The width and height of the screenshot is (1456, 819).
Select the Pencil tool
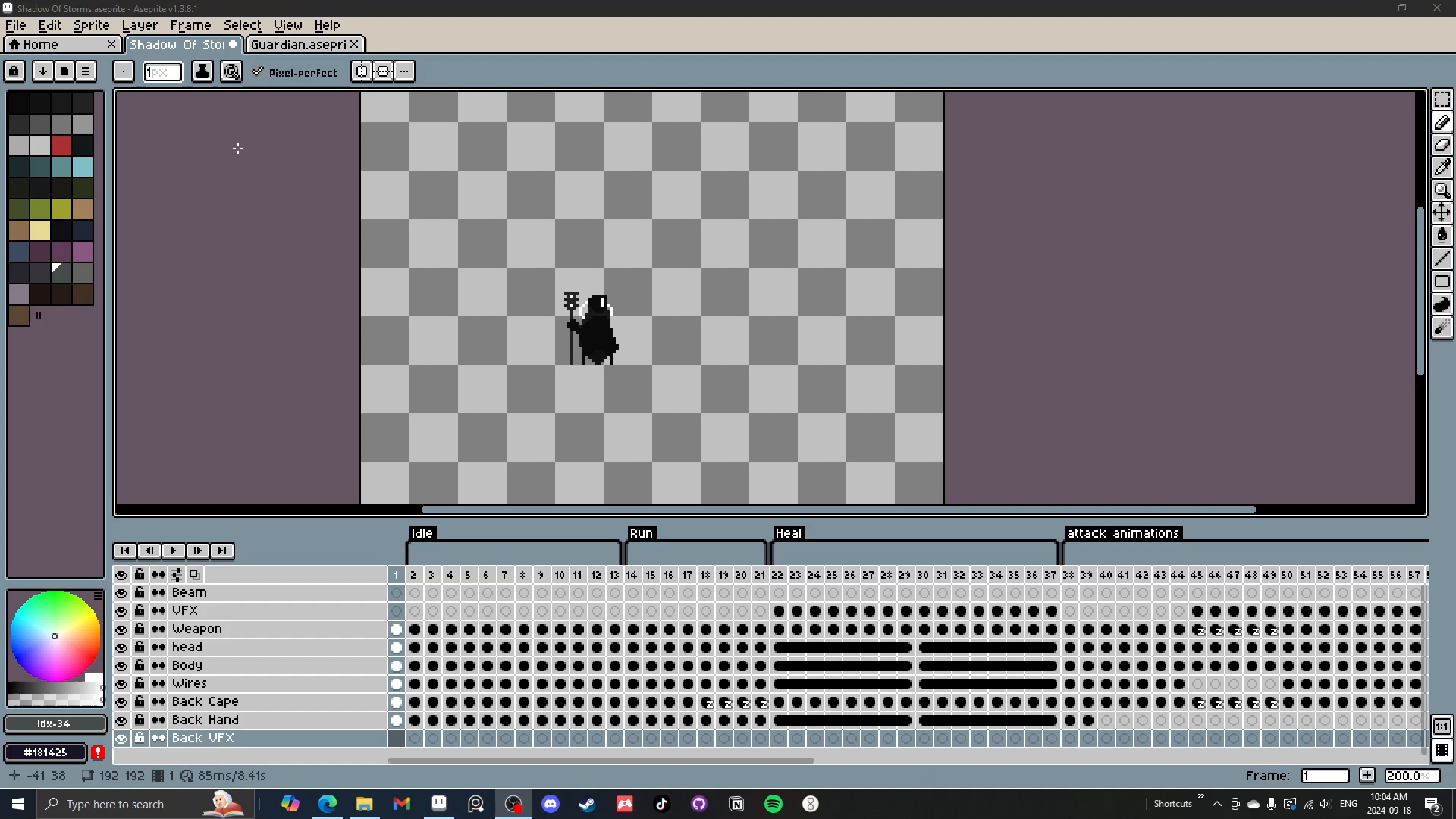pyautogui.click(x=1442, y=123)
